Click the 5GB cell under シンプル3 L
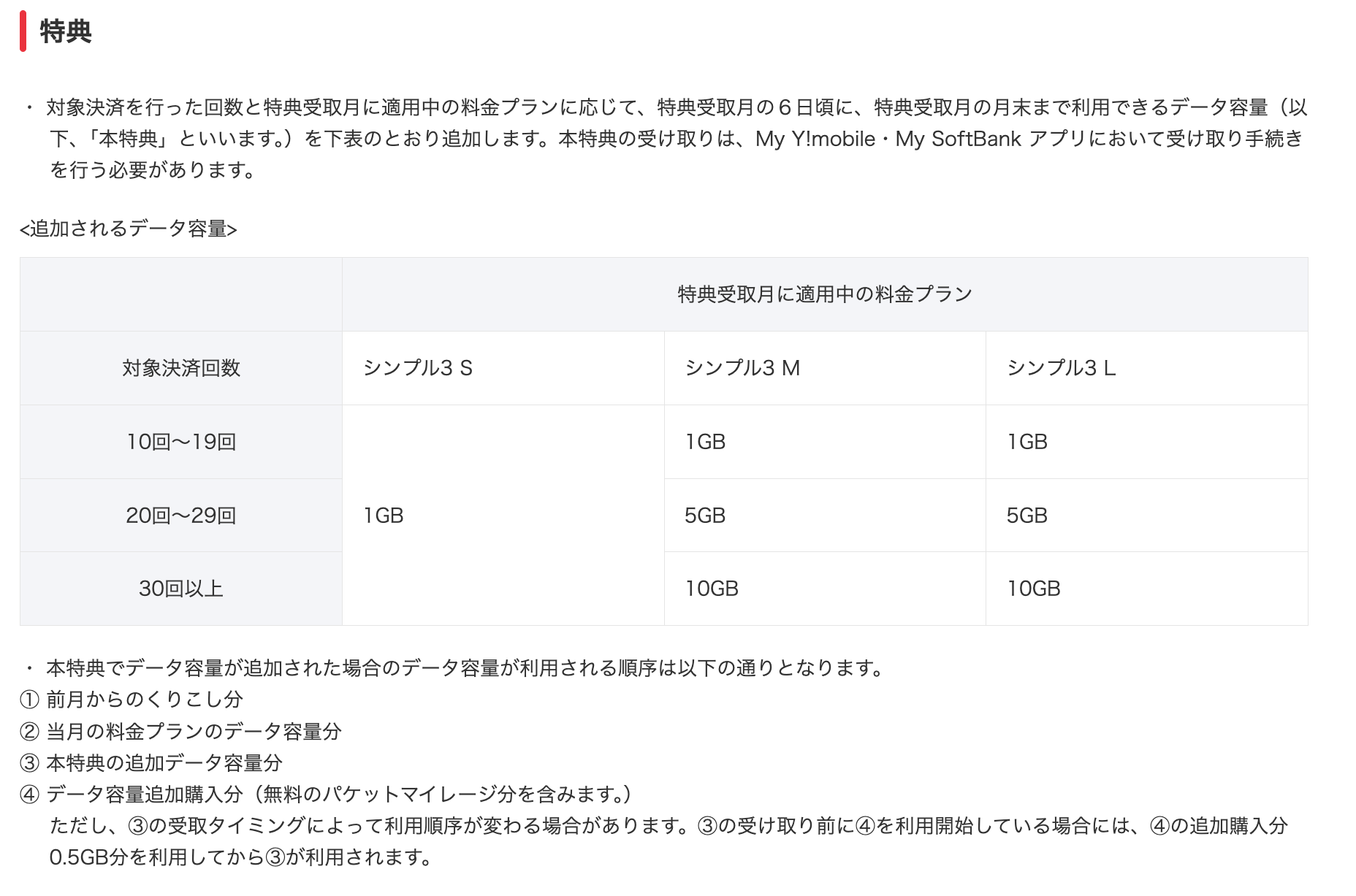The height and width of the screenshot is (896, 1356). [x=1026, y=516]
